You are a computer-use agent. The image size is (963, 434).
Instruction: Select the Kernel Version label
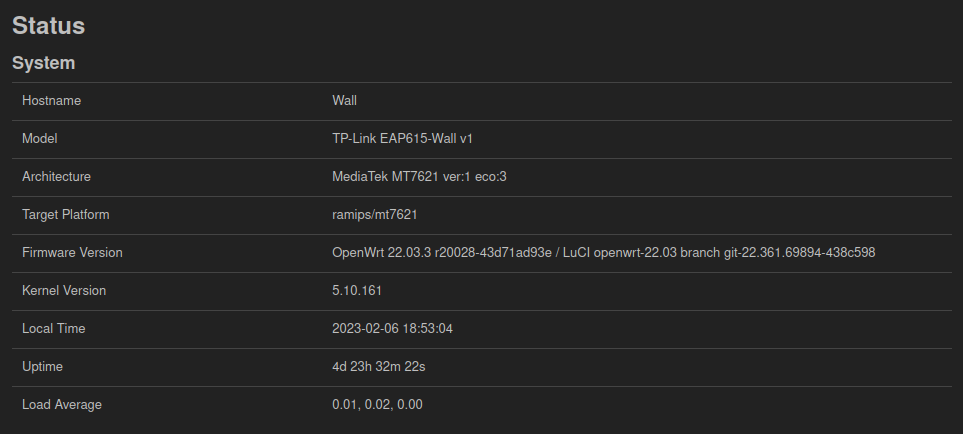(64, 291)
